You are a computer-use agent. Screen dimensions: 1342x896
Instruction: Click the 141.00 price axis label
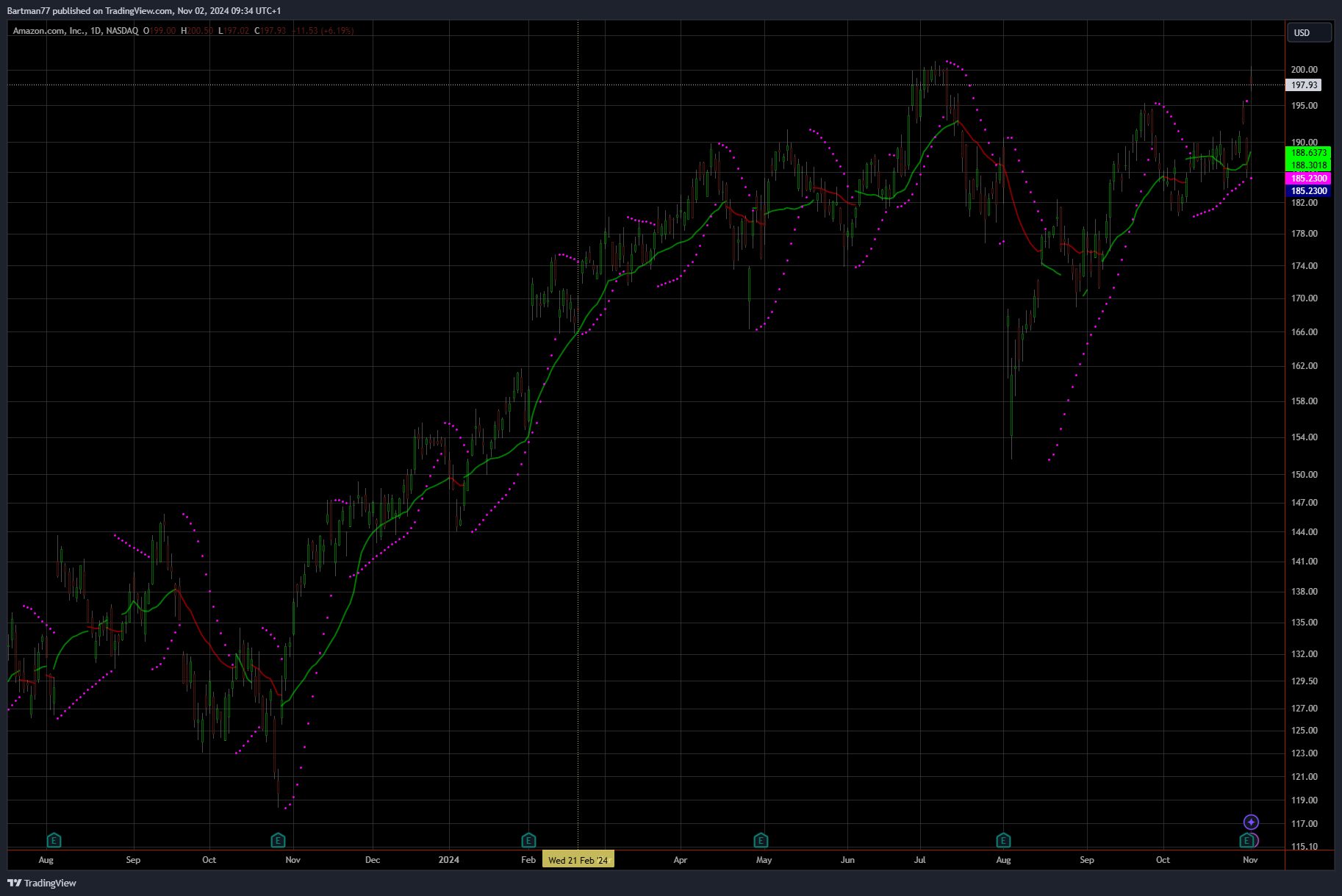point(1304,562)
